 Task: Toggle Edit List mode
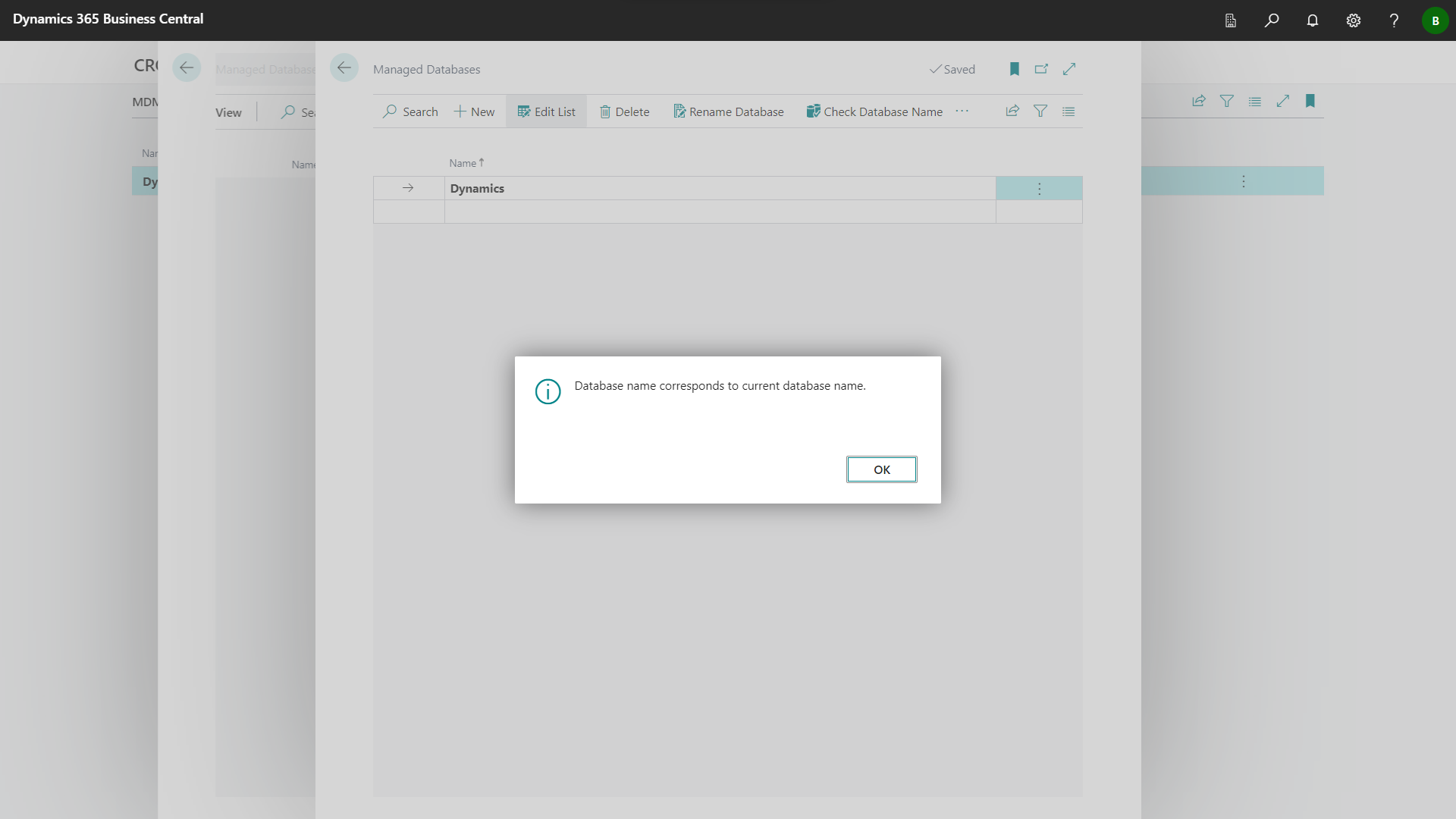(546, 111)
